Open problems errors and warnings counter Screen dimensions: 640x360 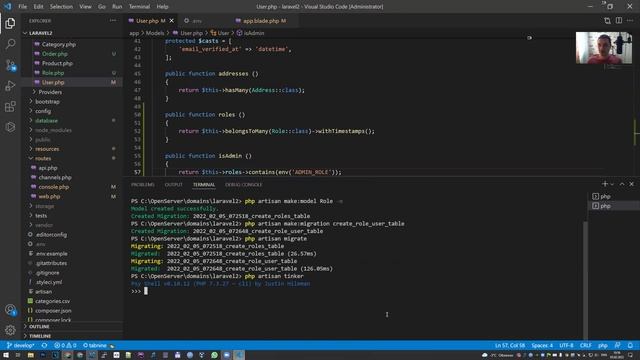pyautogui.click(x=65, y=345)
